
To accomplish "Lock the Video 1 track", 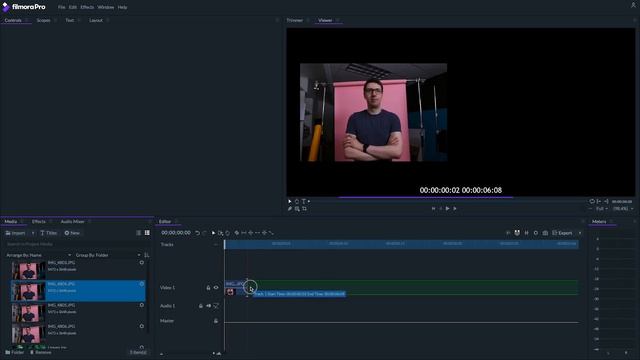I will [x=208, y=288].
